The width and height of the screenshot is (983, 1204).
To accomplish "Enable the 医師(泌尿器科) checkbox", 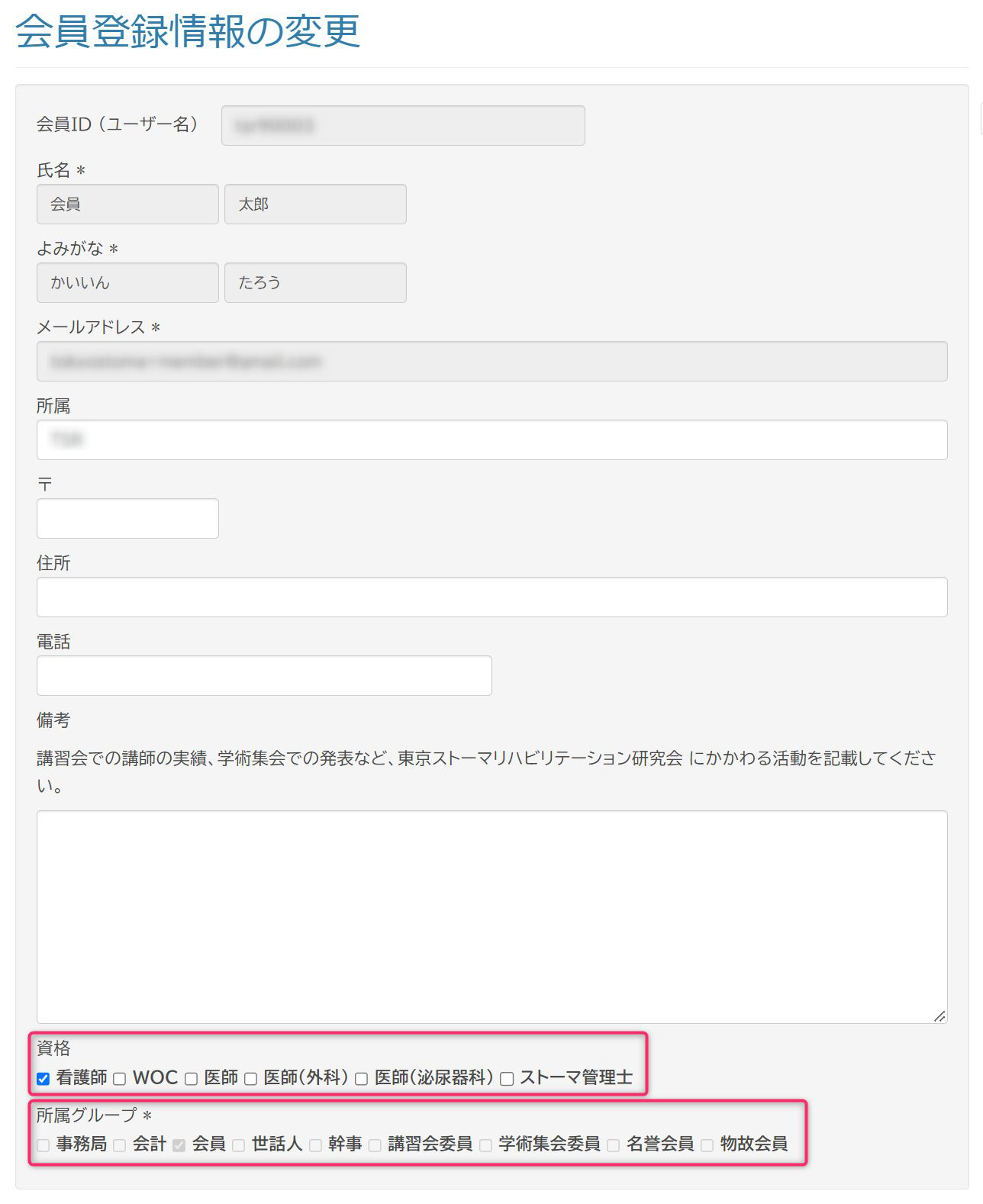I will tap(362, 1079).
